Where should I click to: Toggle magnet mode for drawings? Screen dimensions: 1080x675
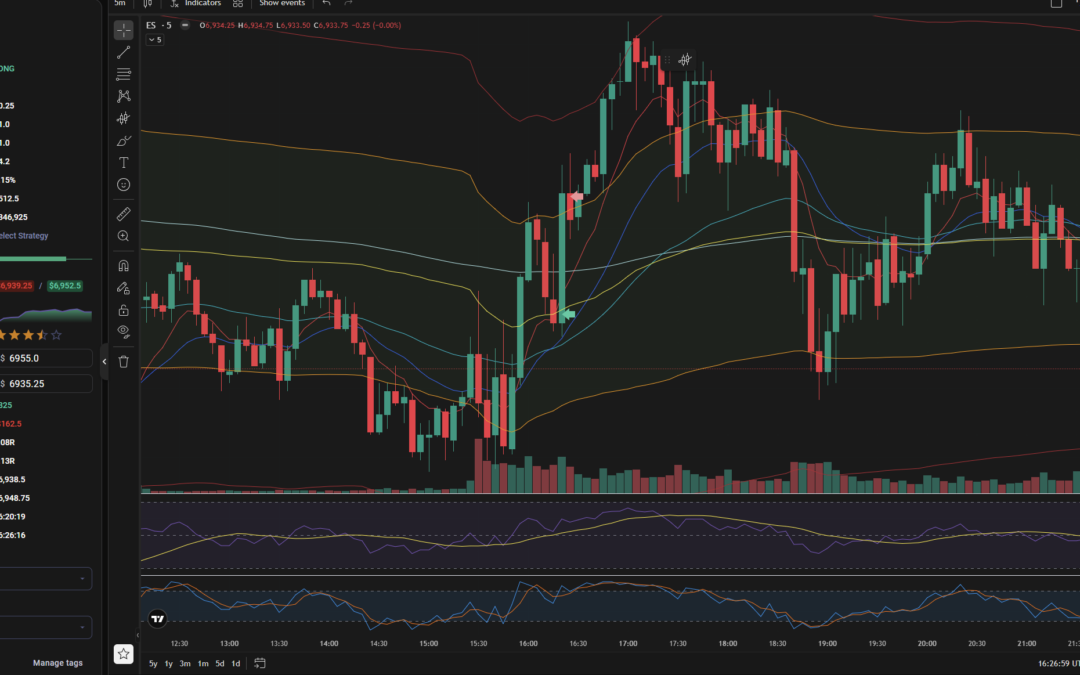point(123,266)
